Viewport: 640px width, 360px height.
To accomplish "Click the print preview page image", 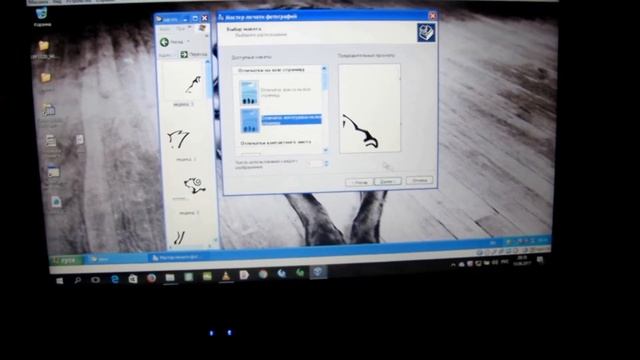I will click(x=369, y=109).
